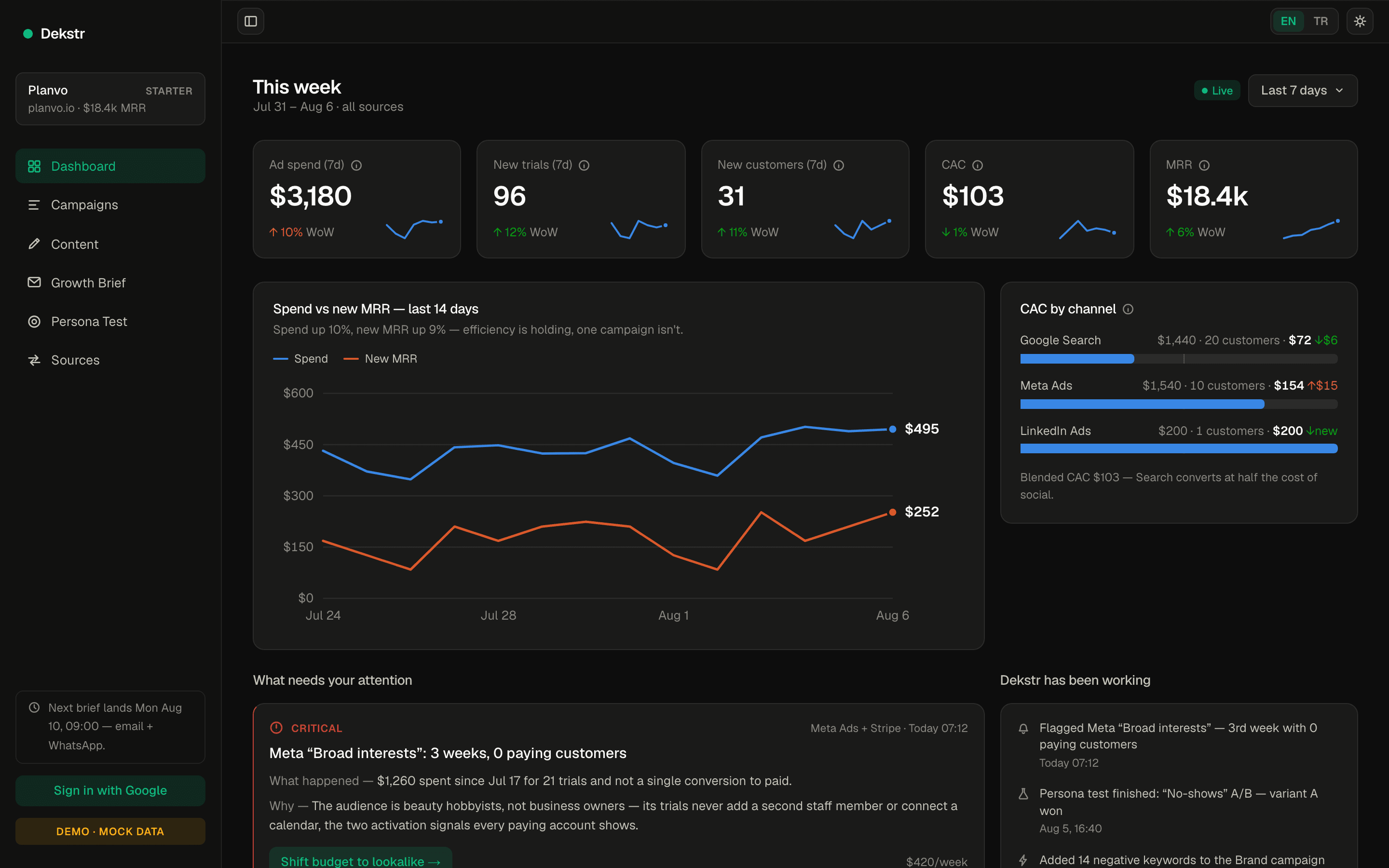Click the "Today 07:12" activity timestamp
The width and height of the screenshot is (1389, 868).
click(x=1069, y=763)
